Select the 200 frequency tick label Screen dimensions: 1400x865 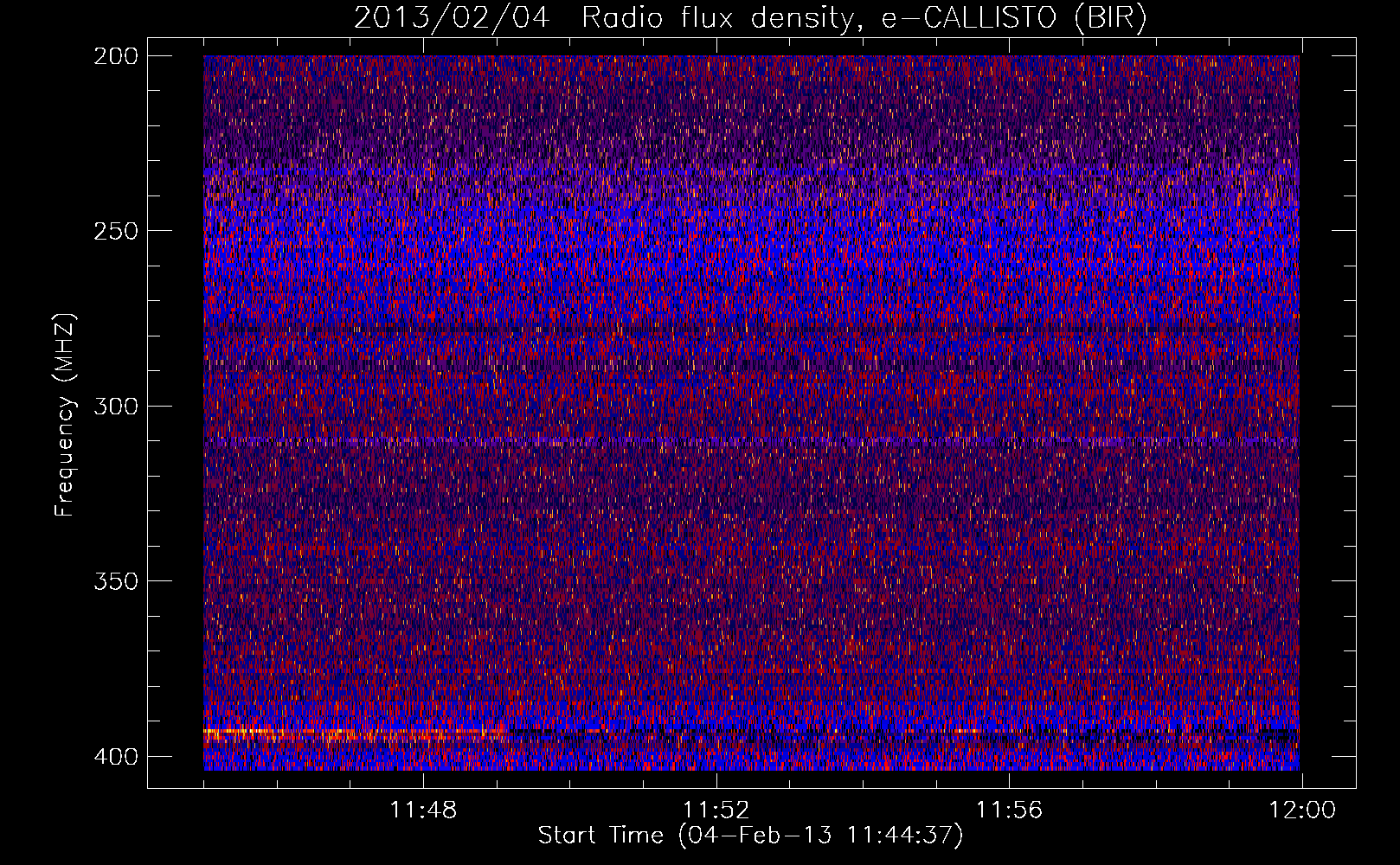[x=115, y=56]
